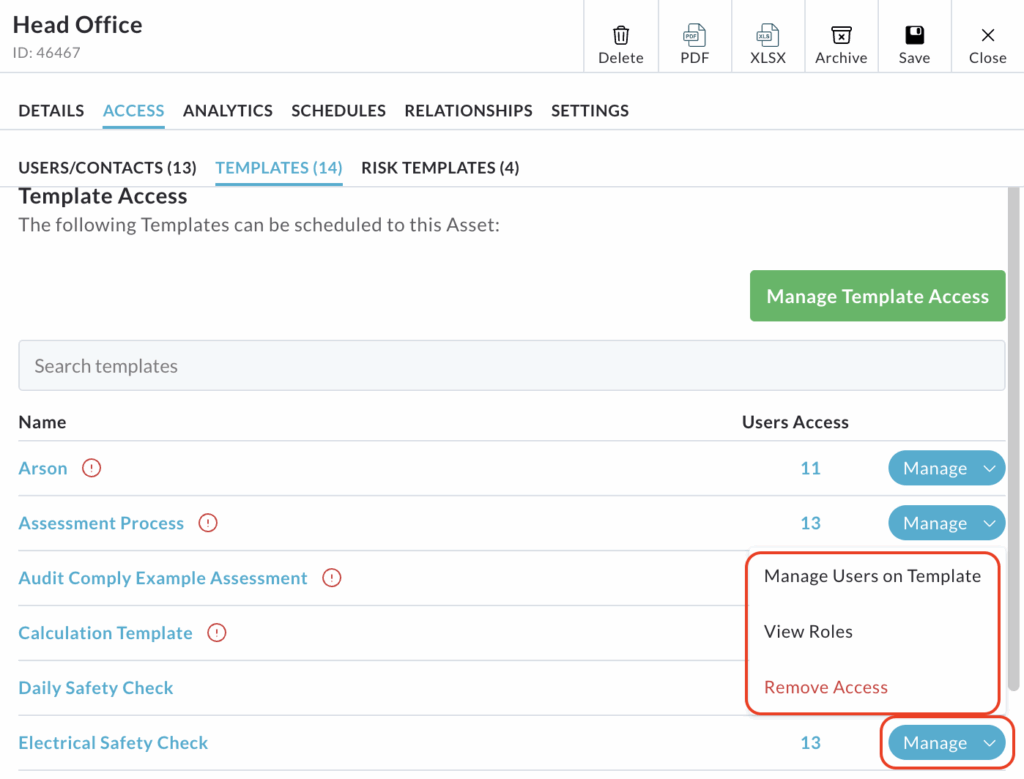Click the Delete trash icon
This screenshot has height=779, width=1024.
[x=620, y=36]
